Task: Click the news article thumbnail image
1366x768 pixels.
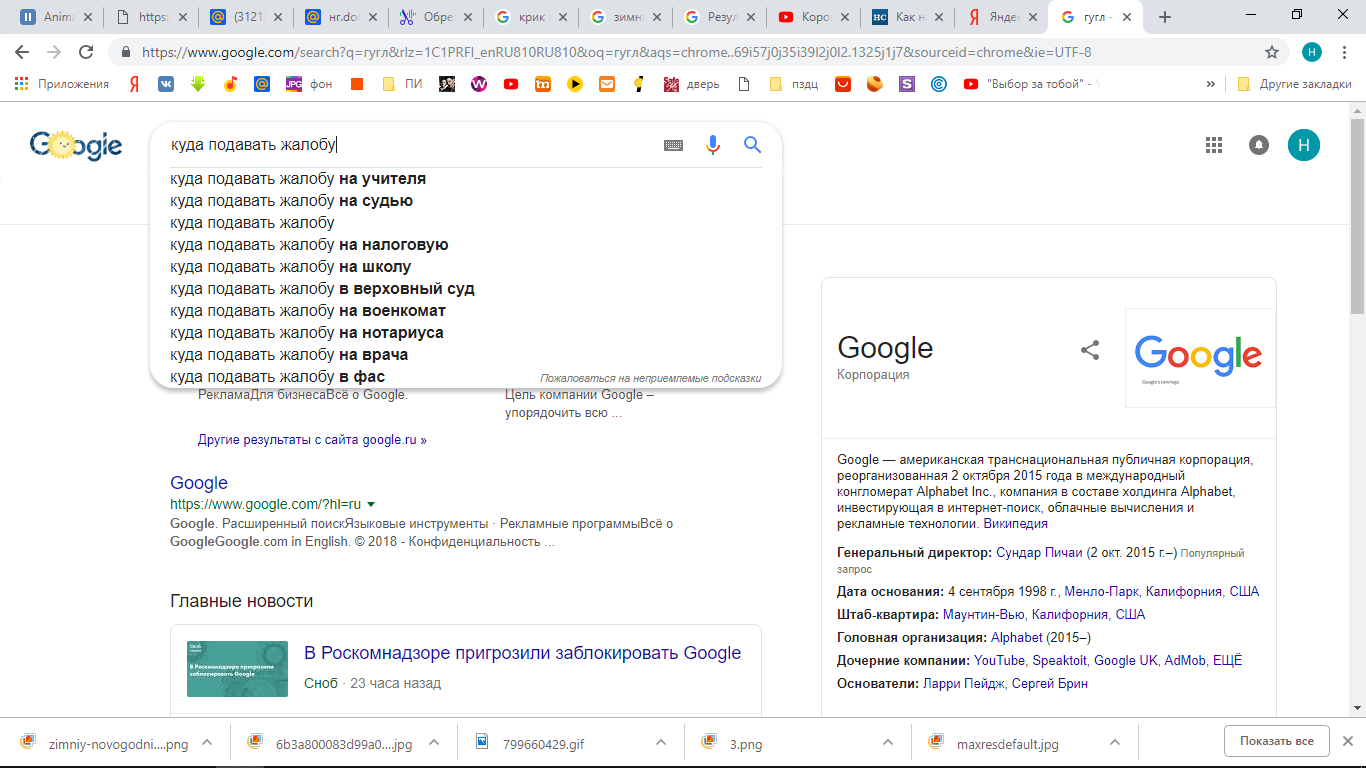Action: (x=237, y=669)
